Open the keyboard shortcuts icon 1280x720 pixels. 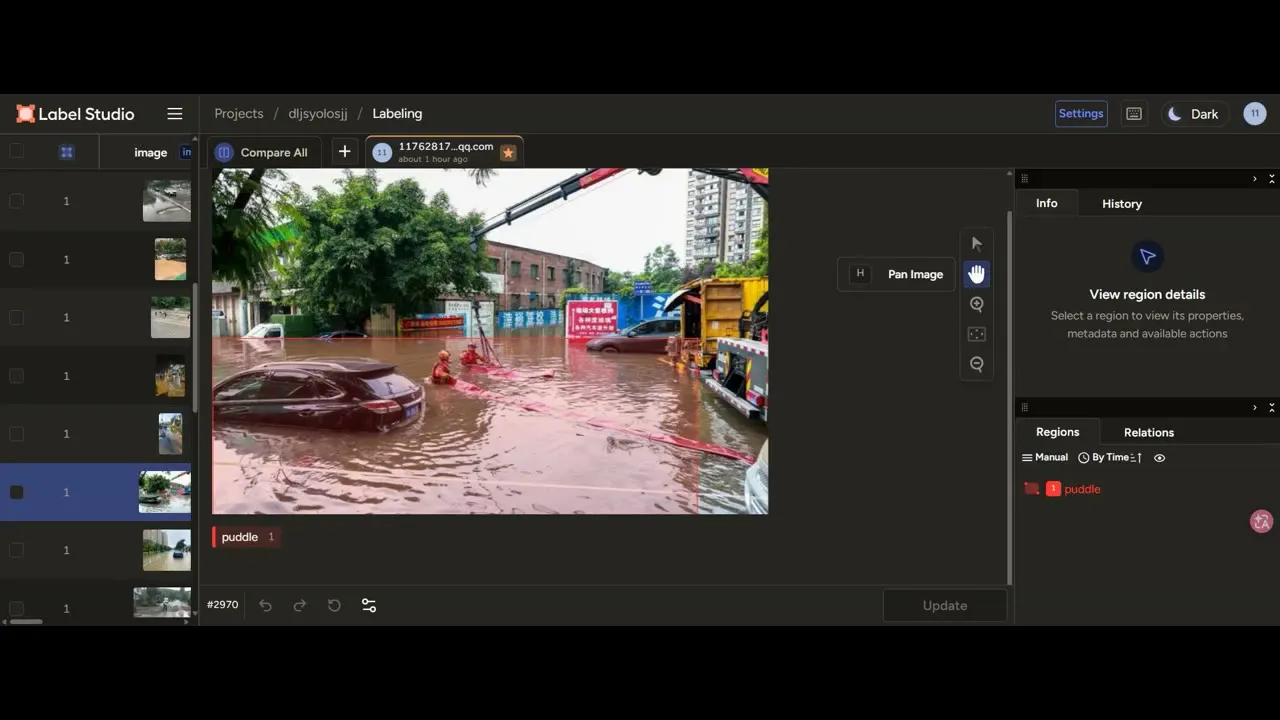pyautogui.click(x=1134, y=114)
